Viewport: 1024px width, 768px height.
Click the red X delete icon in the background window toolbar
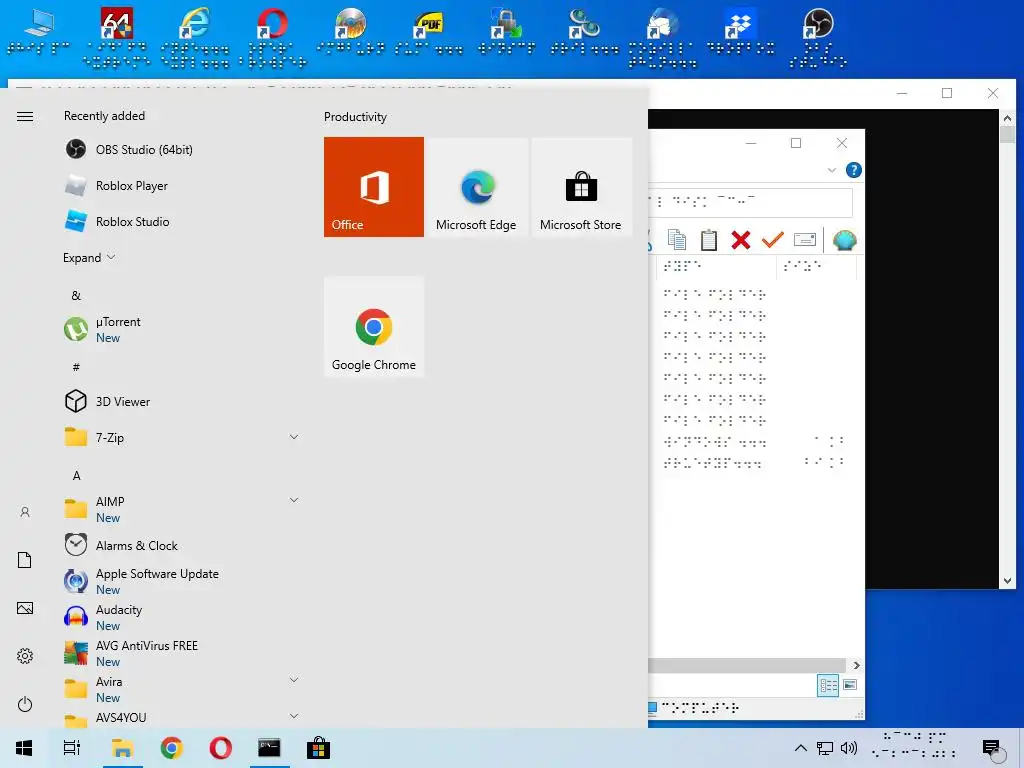[741, 240]
